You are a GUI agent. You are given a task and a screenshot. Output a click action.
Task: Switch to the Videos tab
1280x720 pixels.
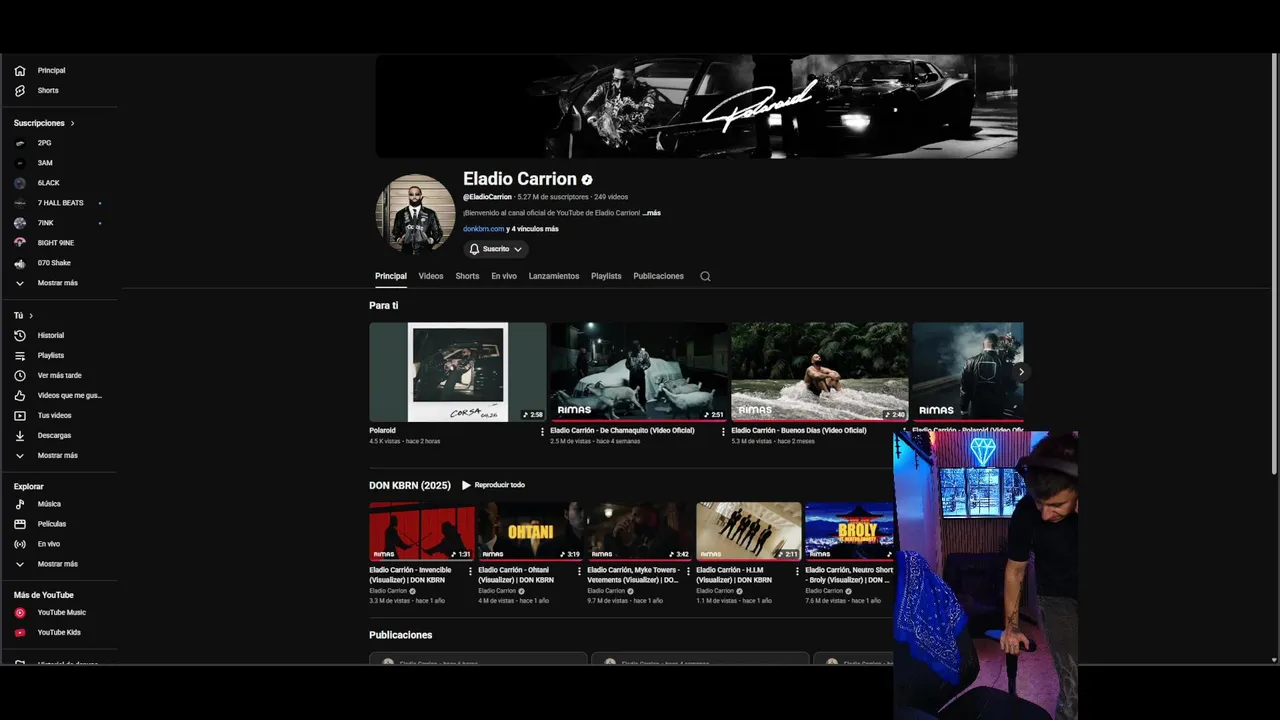point(431,276)
